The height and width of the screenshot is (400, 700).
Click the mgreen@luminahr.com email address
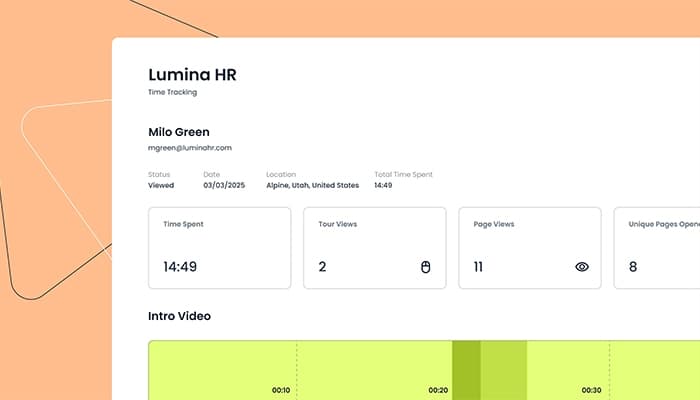[190, 148]
